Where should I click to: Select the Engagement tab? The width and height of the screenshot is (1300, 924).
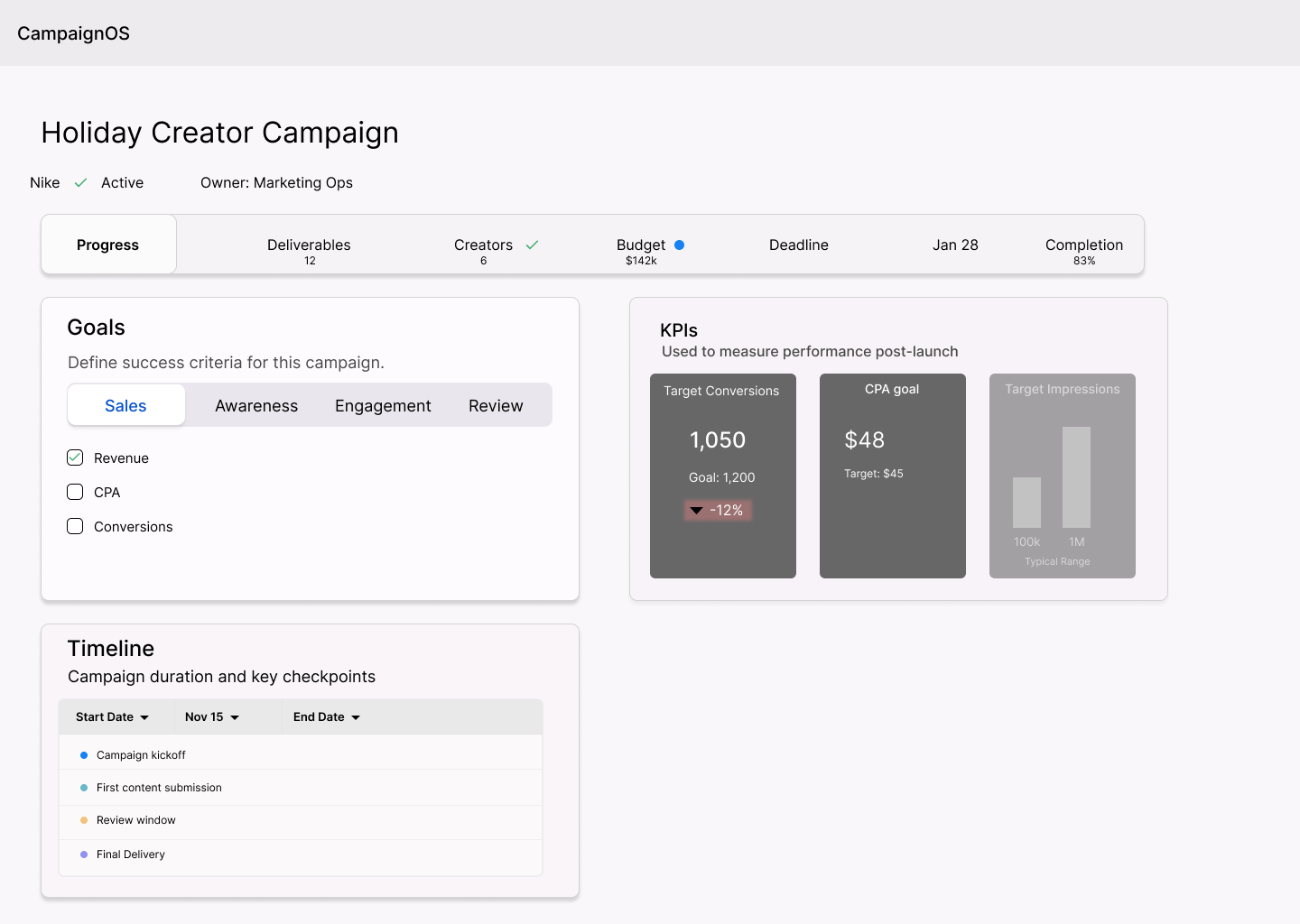coord(383,406)
